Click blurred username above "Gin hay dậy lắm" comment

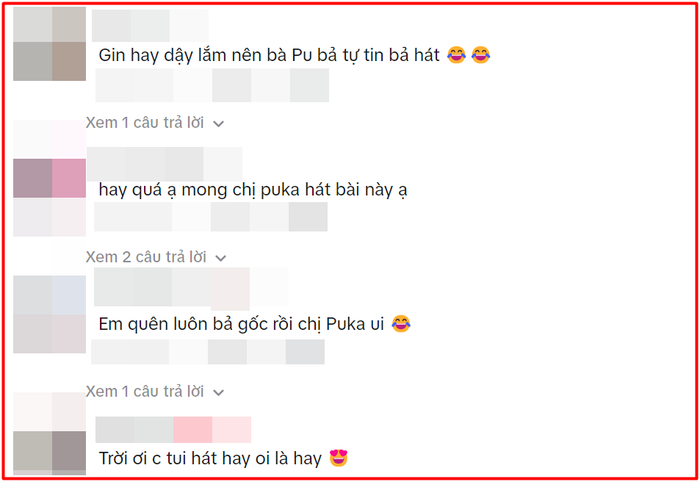[150, 26]
